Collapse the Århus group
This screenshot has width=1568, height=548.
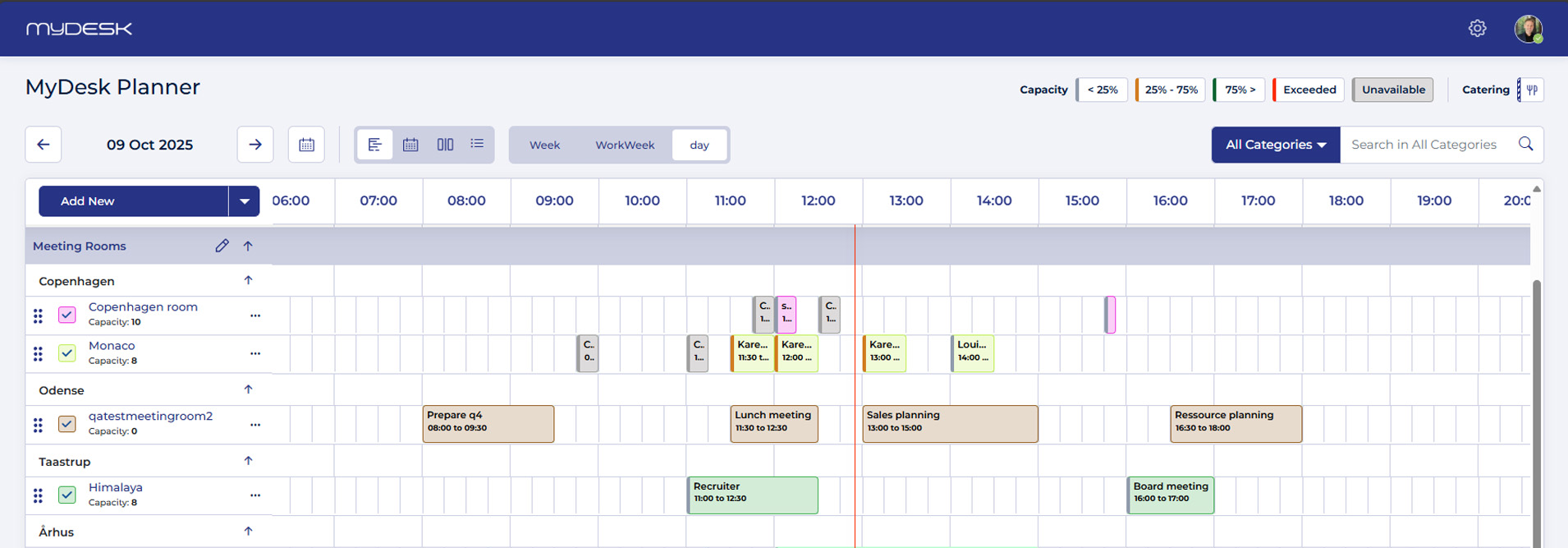tap(248, 532)
